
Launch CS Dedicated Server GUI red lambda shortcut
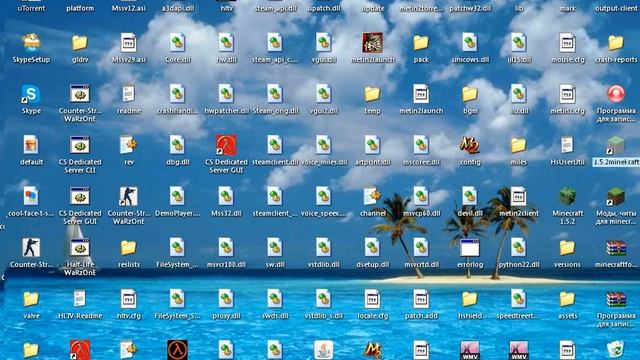tap(226, 145)
